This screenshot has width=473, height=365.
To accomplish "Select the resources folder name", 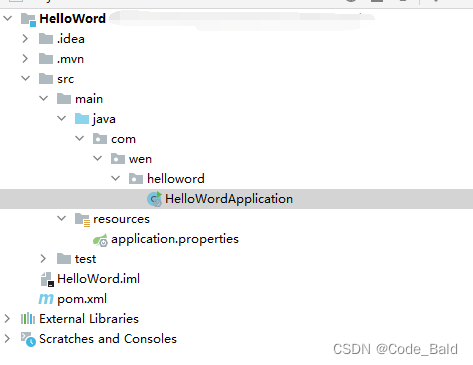I will pos(121,219).
